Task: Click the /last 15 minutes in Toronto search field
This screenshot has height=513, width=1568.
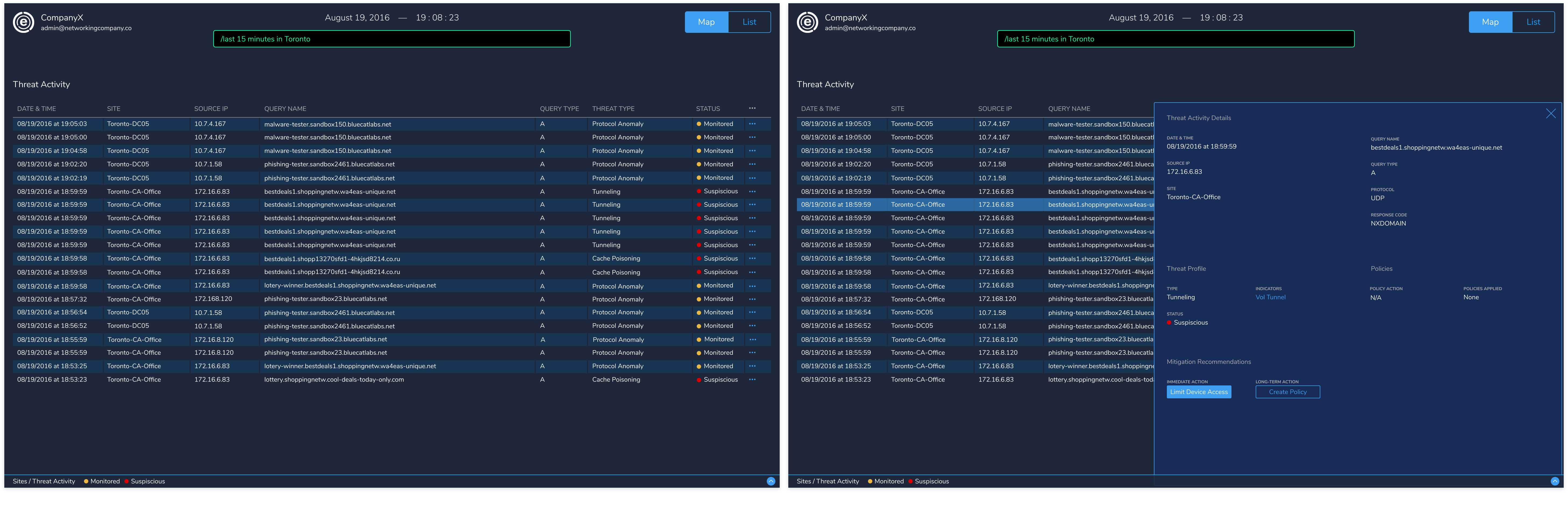Action: tap(391, 38)
